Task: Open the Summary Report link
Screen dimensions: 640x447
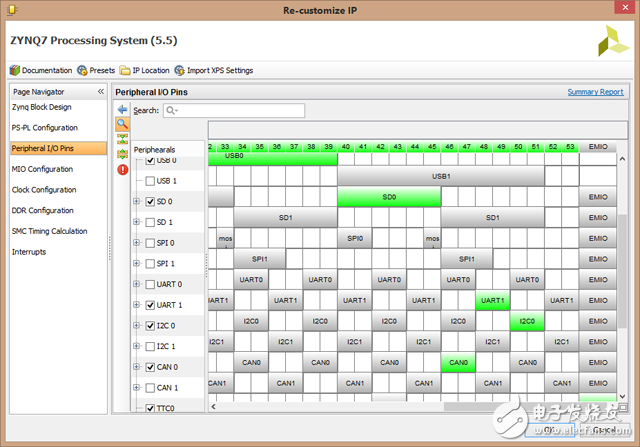Action: pyautogui.click(x=595, y=92)
